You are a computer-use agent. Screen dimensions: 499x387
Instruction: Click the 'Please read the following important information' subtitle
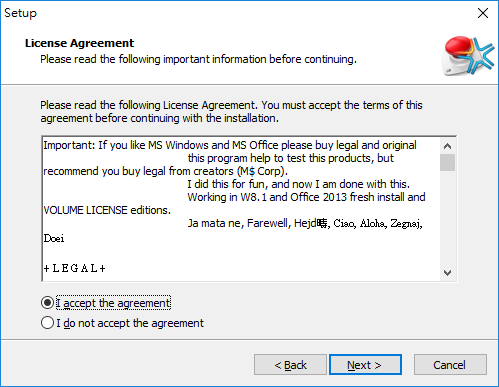click(198, 59)
